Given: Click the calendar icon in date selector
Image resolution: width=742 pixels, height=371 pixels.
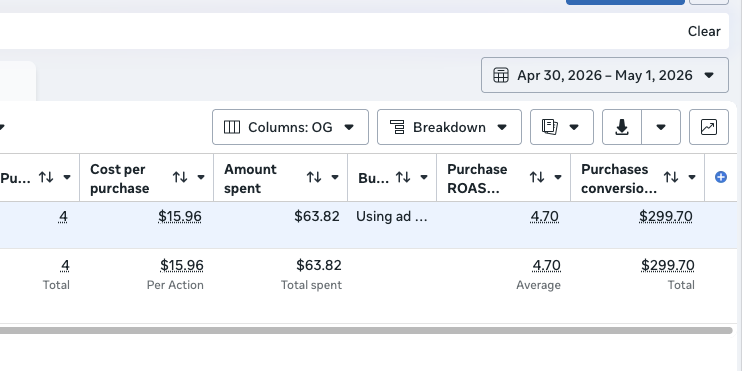Looking at the screenshot, I should pyautogui.click(x=501, y=75).
